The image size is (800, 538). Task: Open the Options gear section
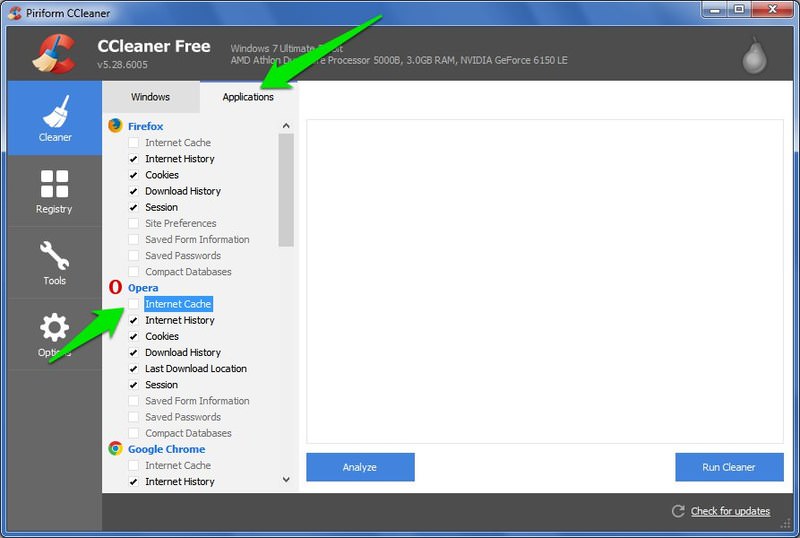tap(55, 335)
